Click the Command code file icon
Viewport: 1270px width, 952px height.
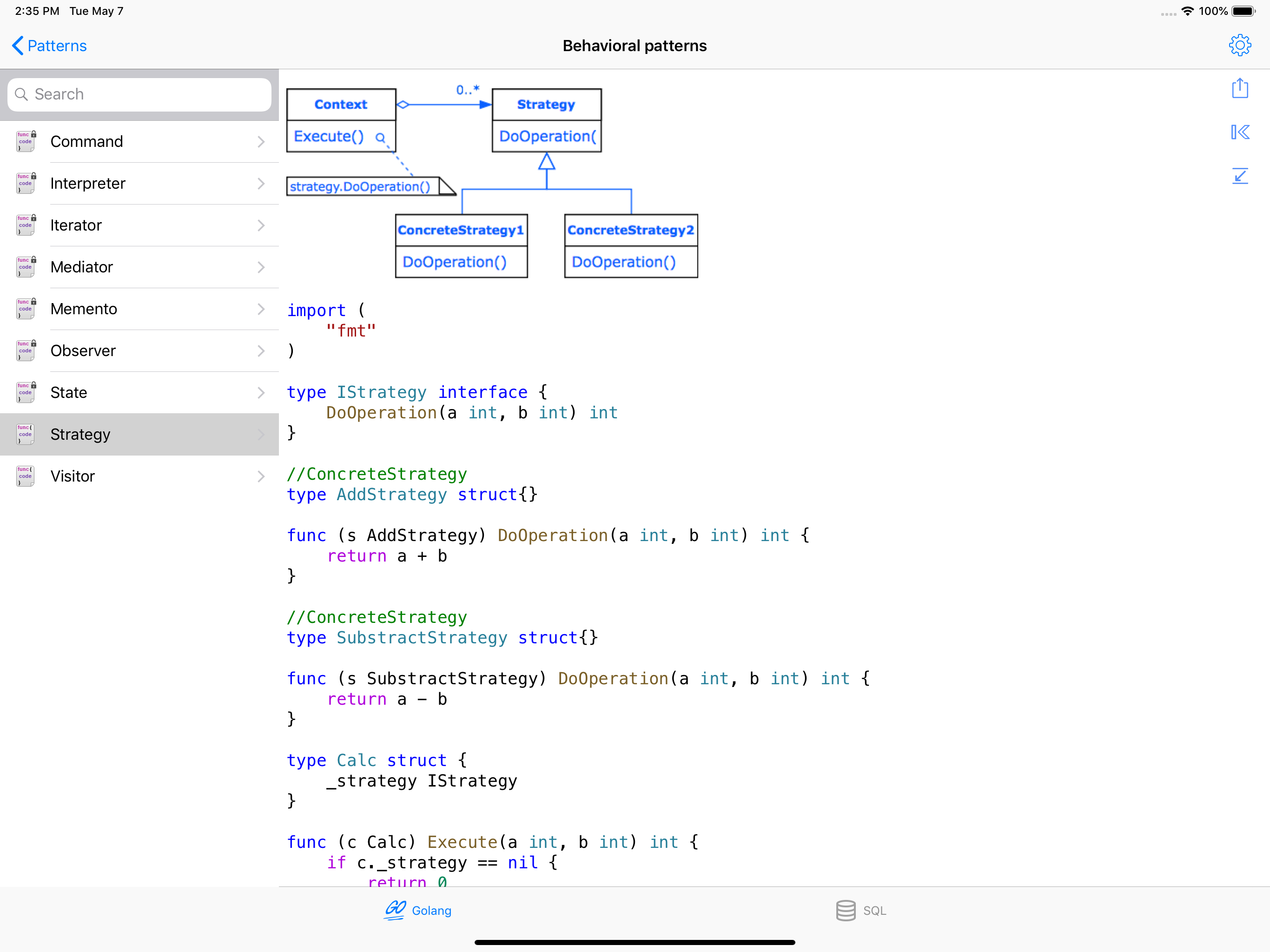[x=25, y=141]
